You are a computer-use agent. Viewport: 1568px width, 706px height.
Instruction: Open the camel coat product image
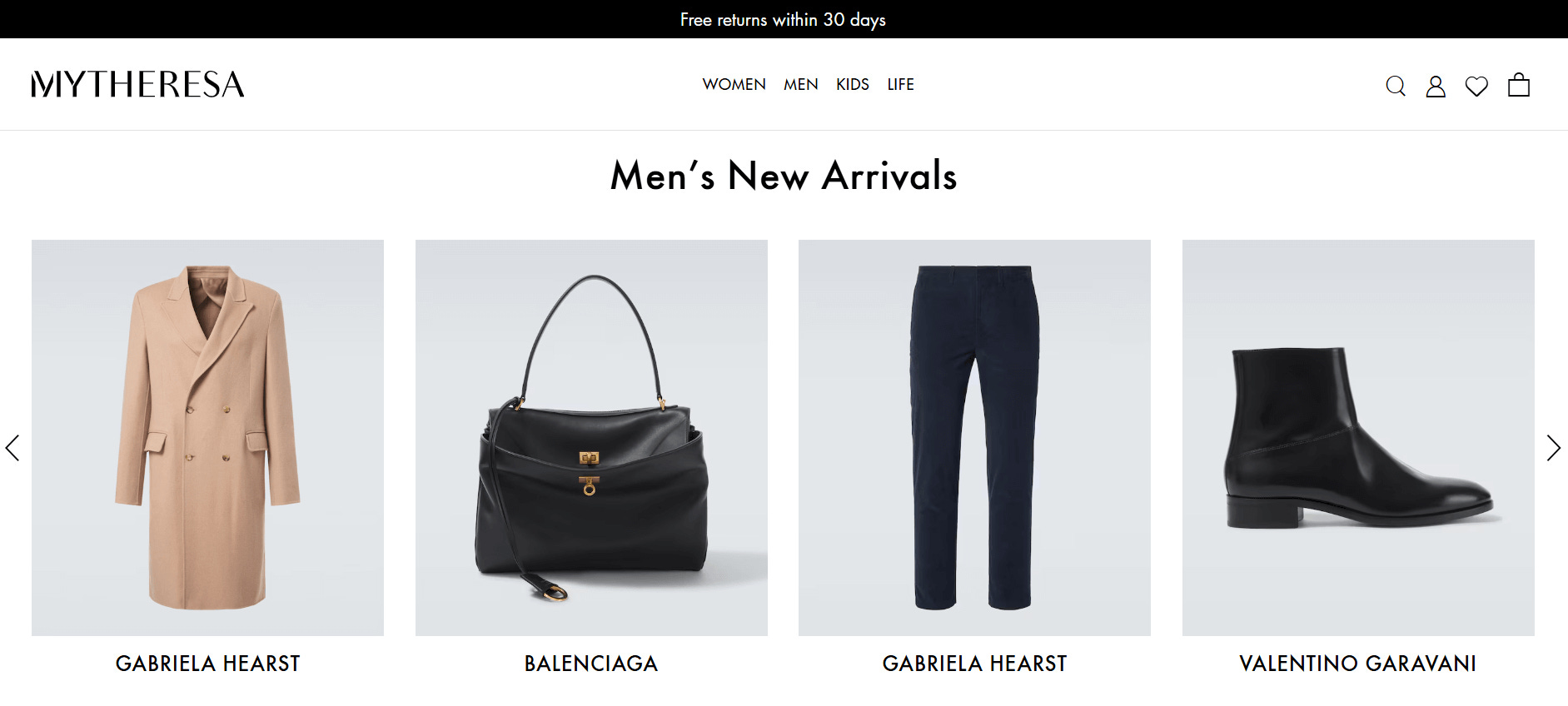[207, 438]
